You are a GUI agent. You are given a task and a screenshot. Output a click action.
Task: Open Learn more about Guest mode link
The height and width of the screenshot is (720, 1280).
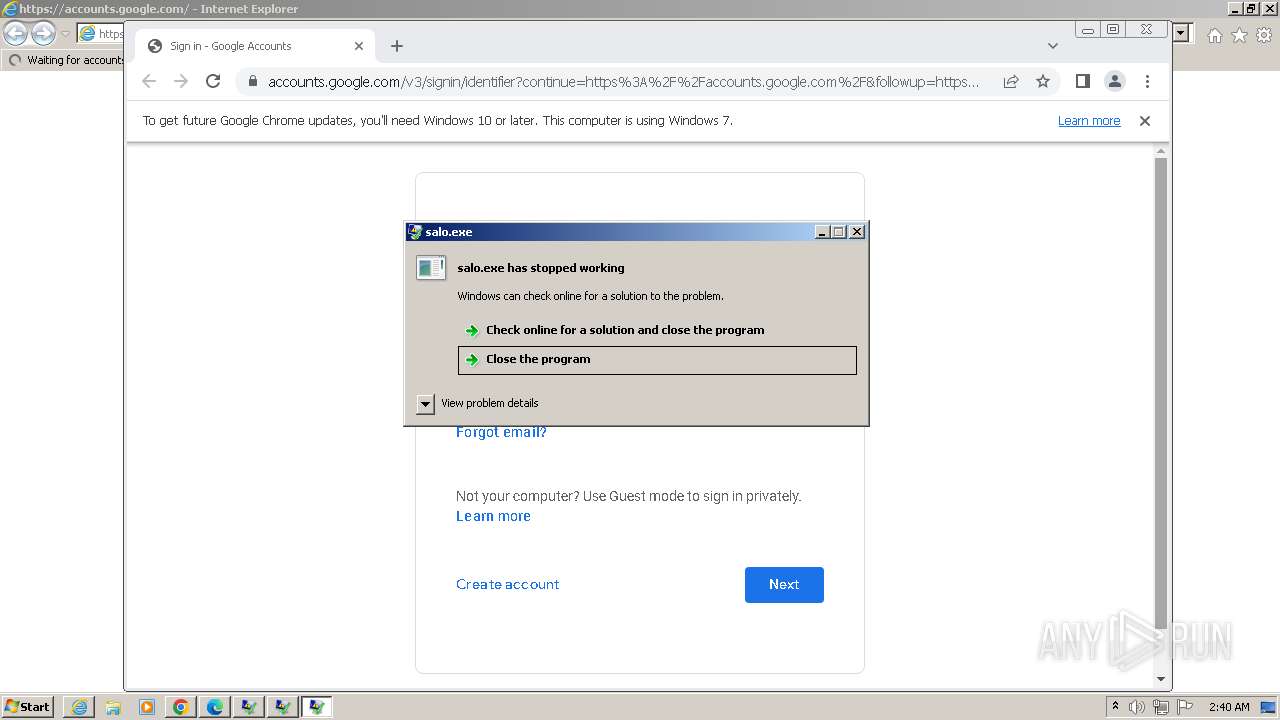[493, 516]
